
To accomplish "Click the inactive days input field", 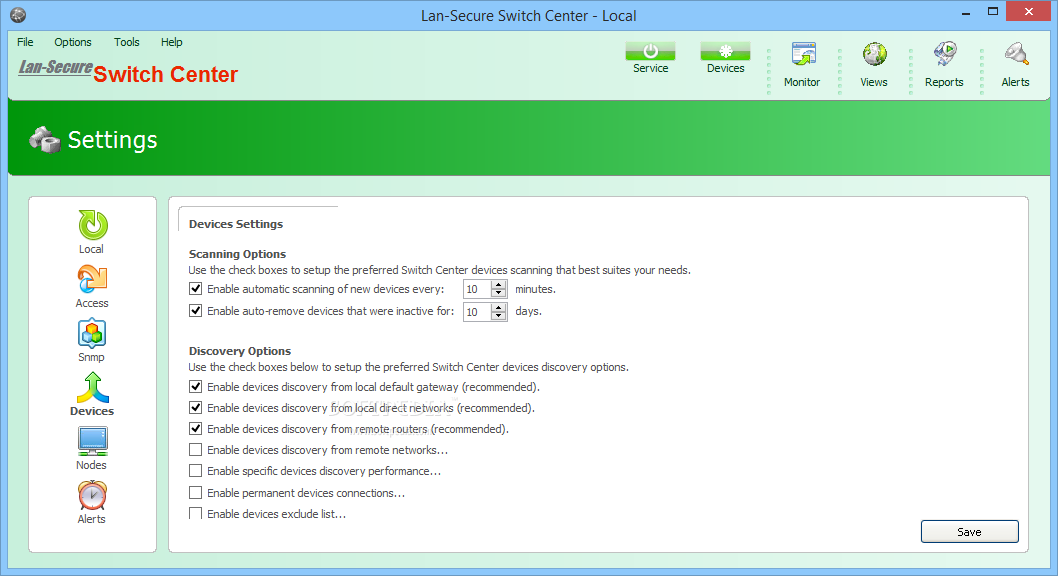I will tap(478, 312).
